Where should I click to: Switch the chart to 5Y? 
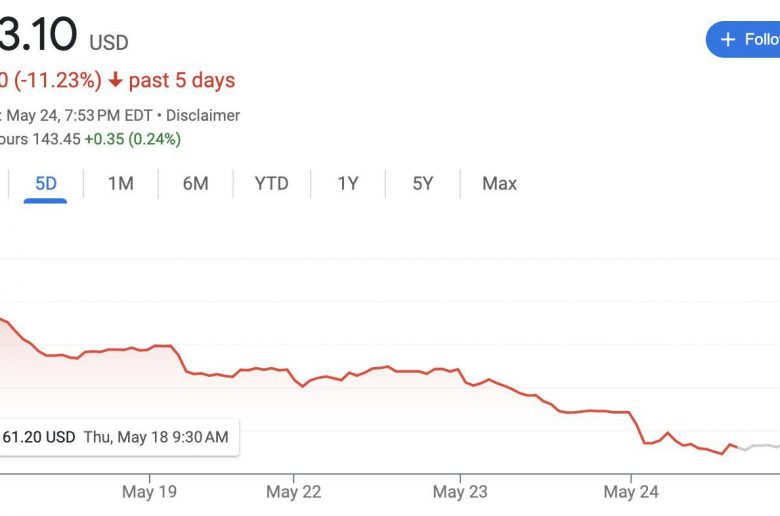coord(423,183)
